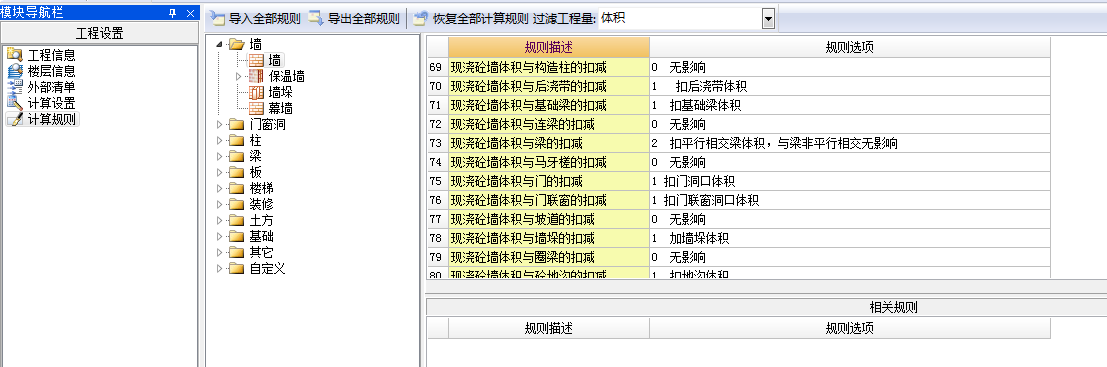Image resolution: width=1107 pixels, height=367 pixels.
Task: Select 墙垛 label in the tree
Action: [x=280, y=92]
